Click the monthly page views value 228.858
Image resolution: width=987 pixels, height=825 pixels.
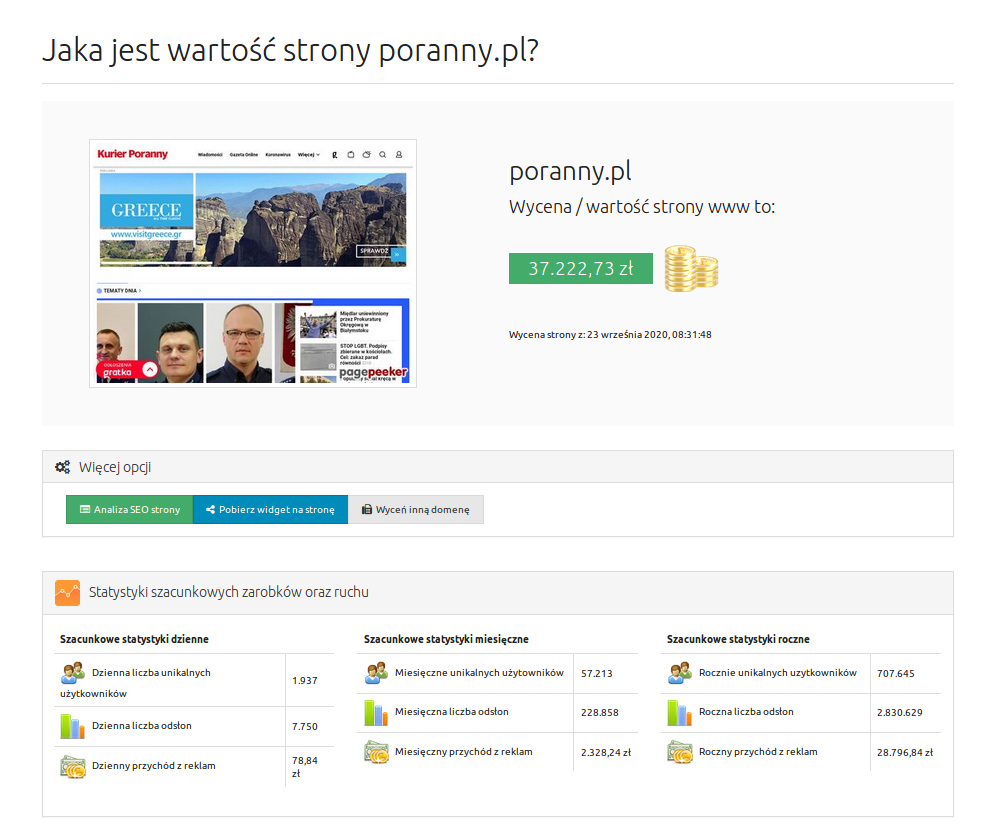pyautogui.click(x=600, y=713)
